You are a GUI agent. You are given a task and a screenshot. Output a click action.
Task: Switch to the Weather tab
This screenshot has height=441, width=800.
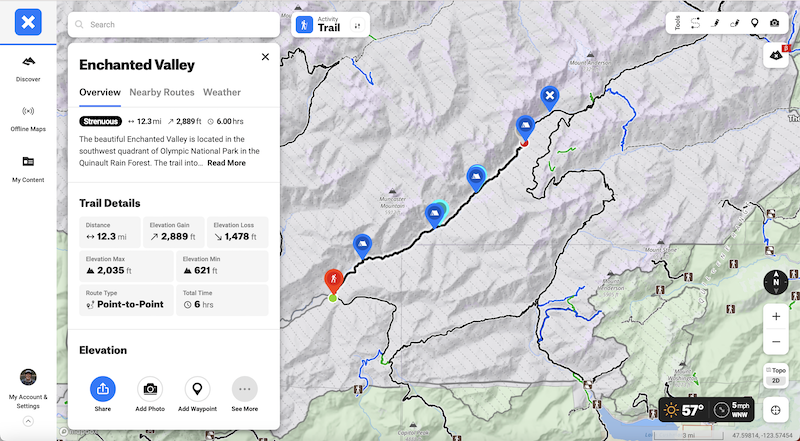tap(222, 92)
